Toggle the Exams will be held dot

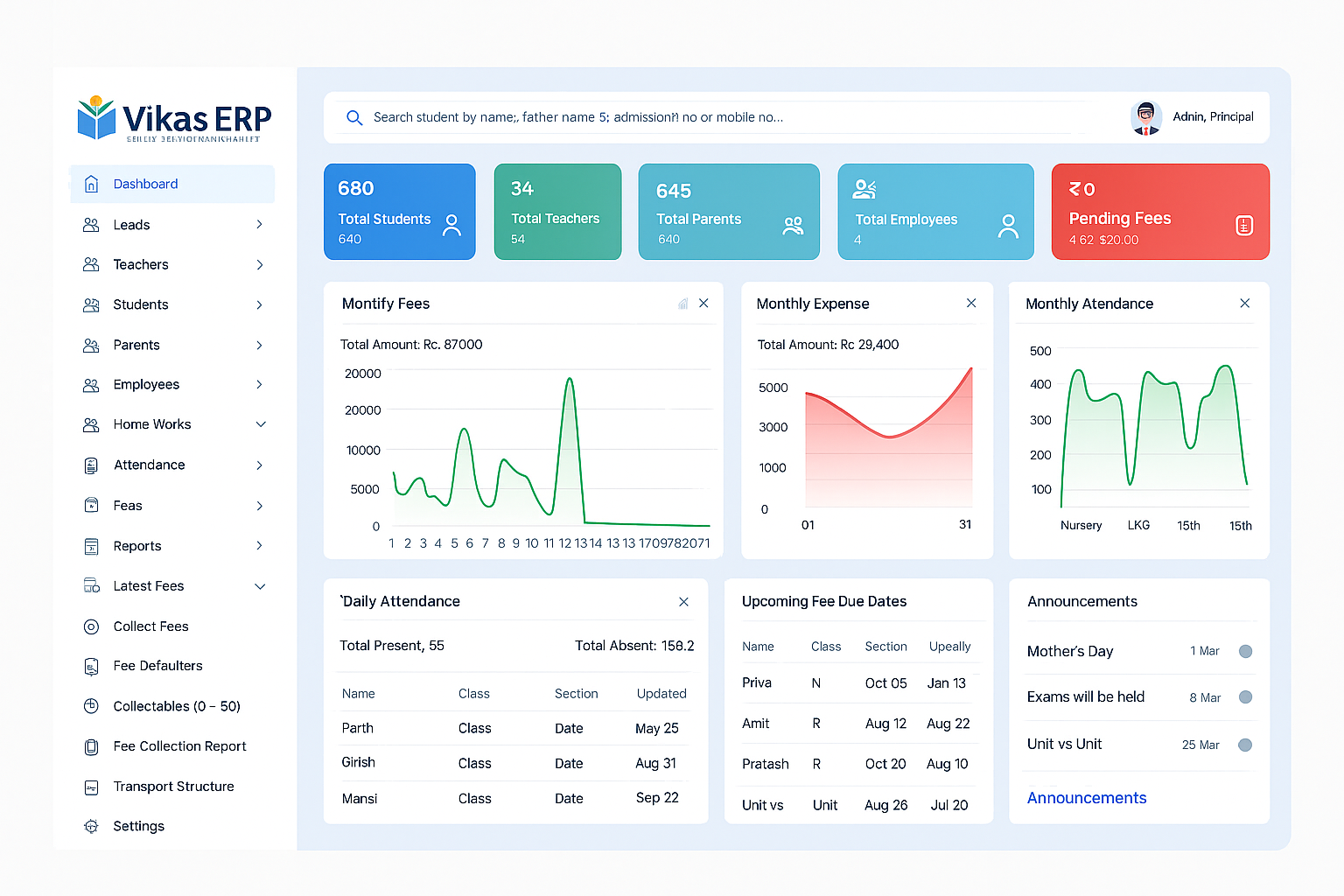click(1245, 697)
